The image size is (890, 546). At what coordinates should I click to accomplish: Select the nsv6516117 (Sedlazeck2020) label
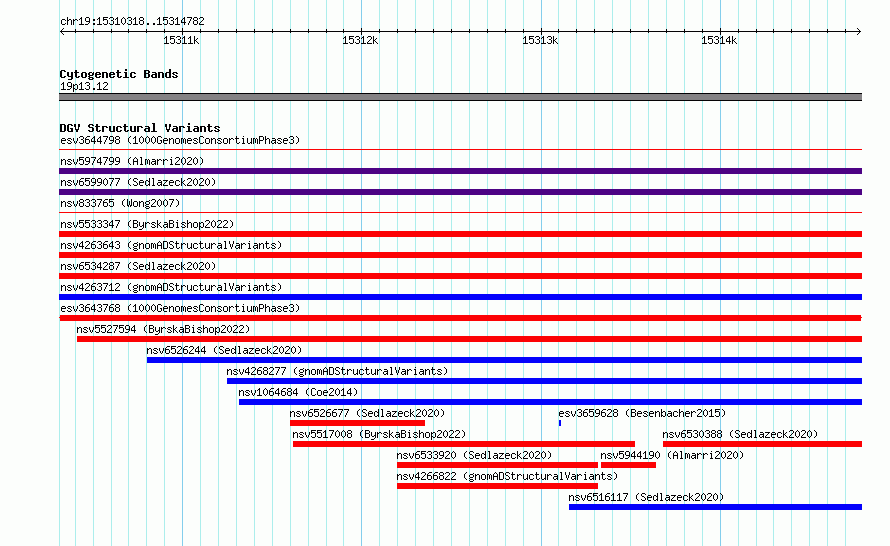[646, 497]
